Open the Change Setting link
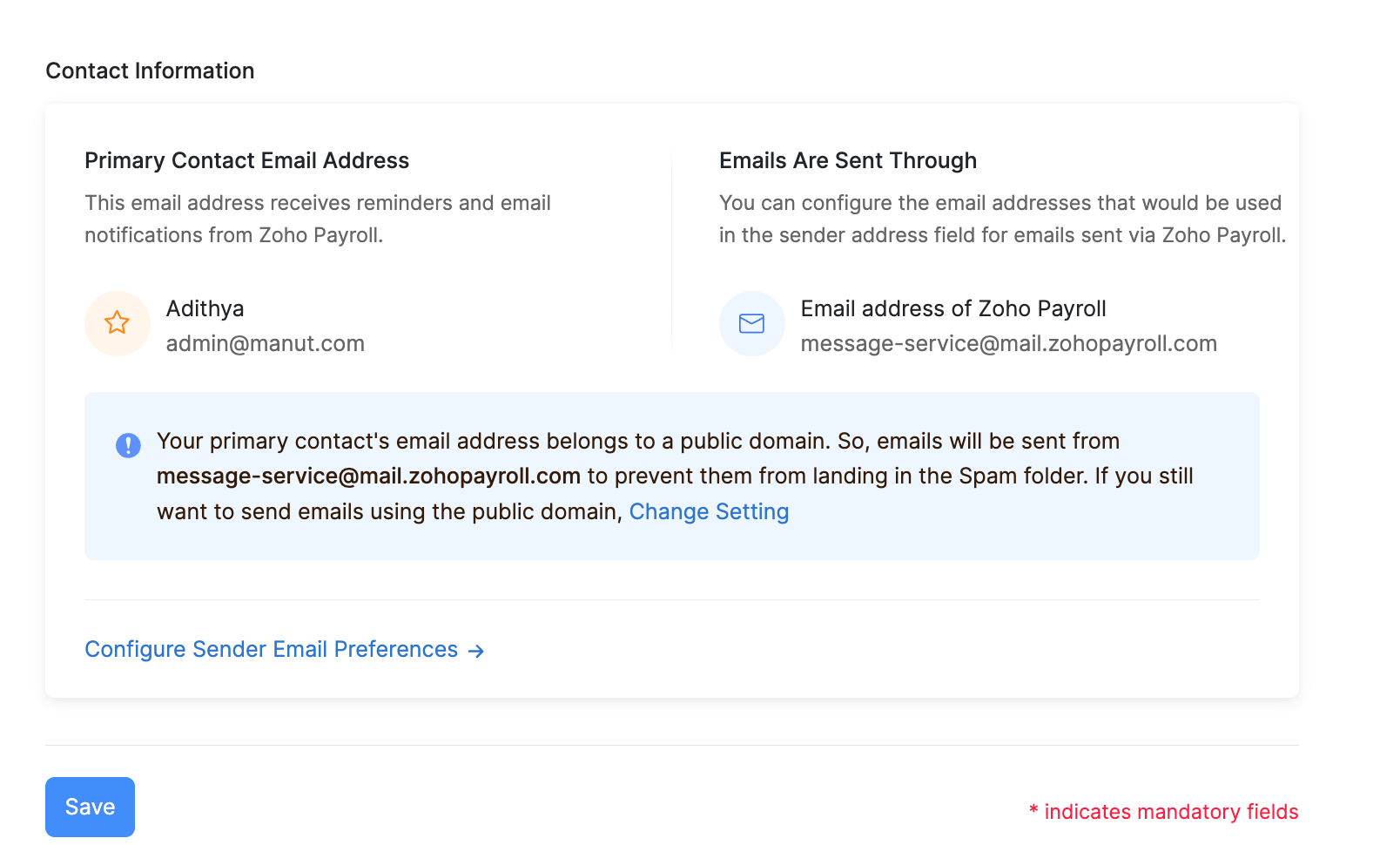 709,511
